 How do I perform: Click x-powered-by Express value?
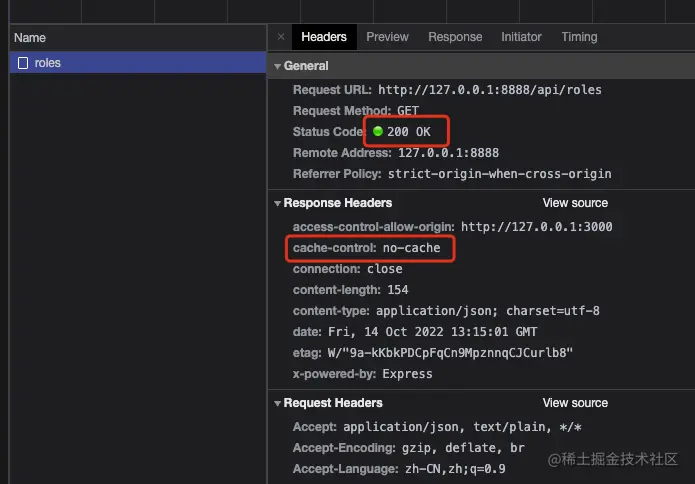407,374
